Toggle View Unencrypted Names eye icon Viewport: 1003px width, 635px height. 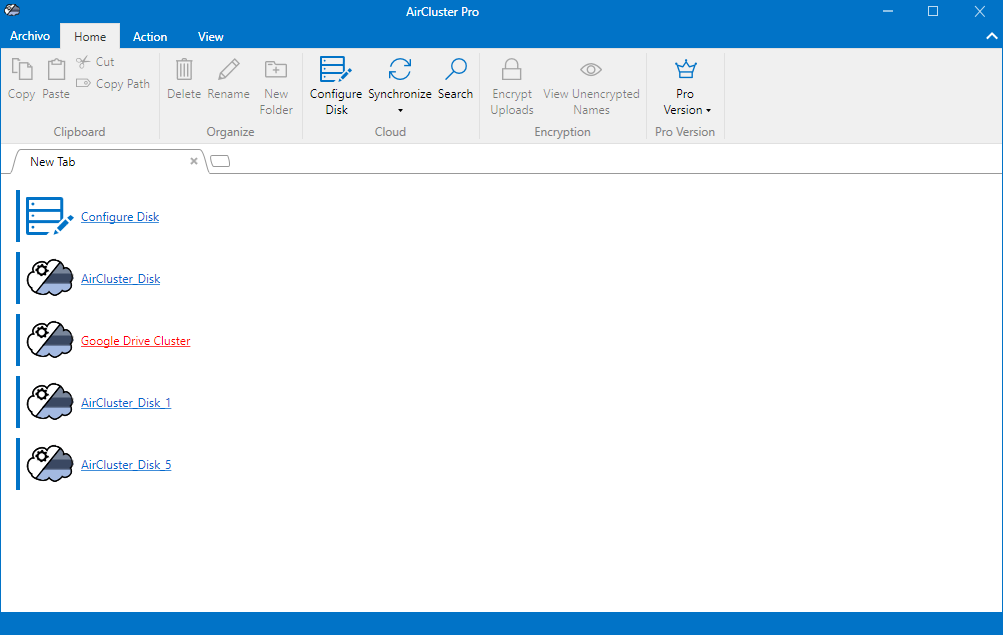click(x=590, y=69)
